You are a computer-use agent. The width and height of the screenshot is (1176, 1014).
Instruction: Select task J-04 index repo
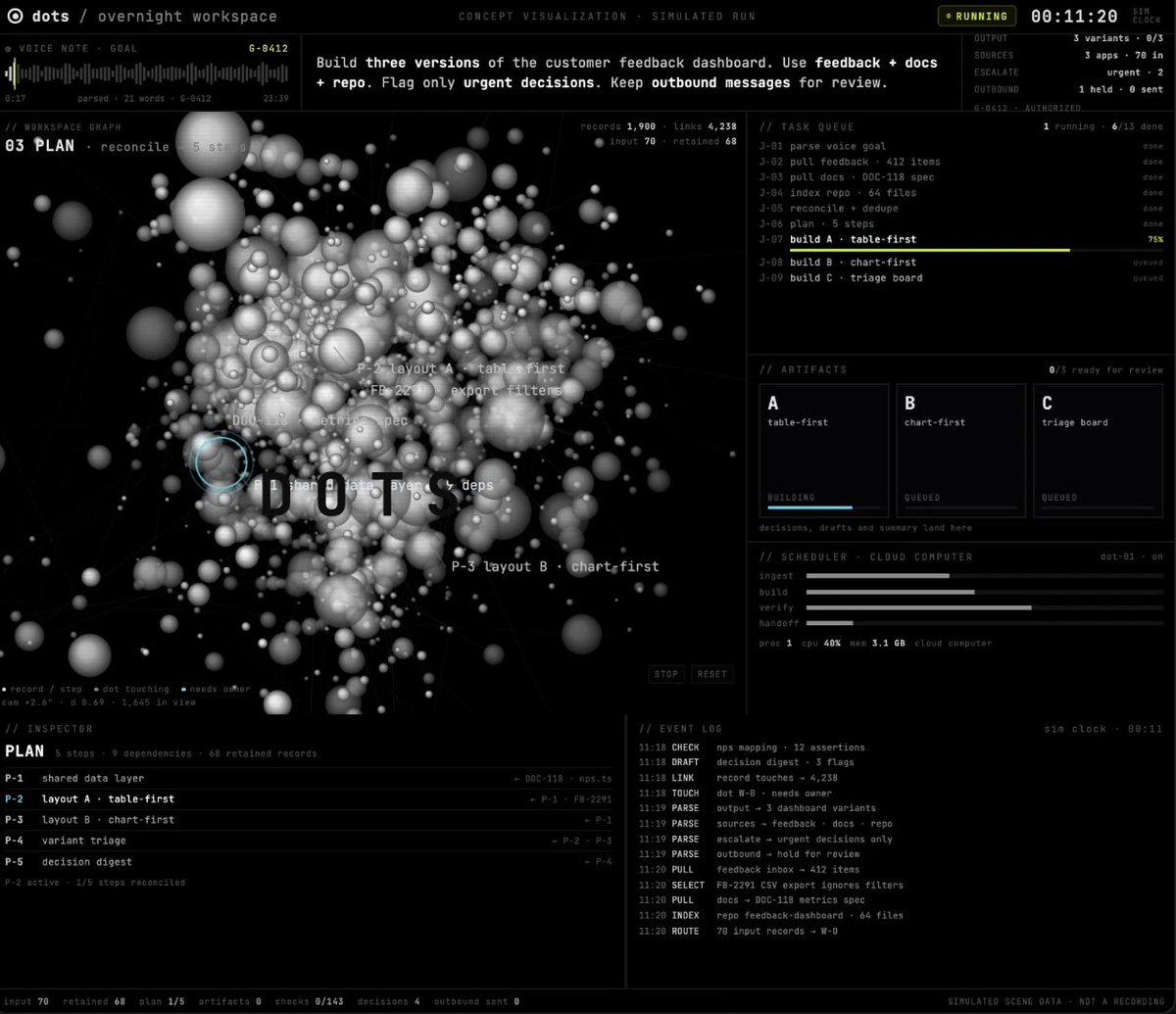tap(961, 193)
